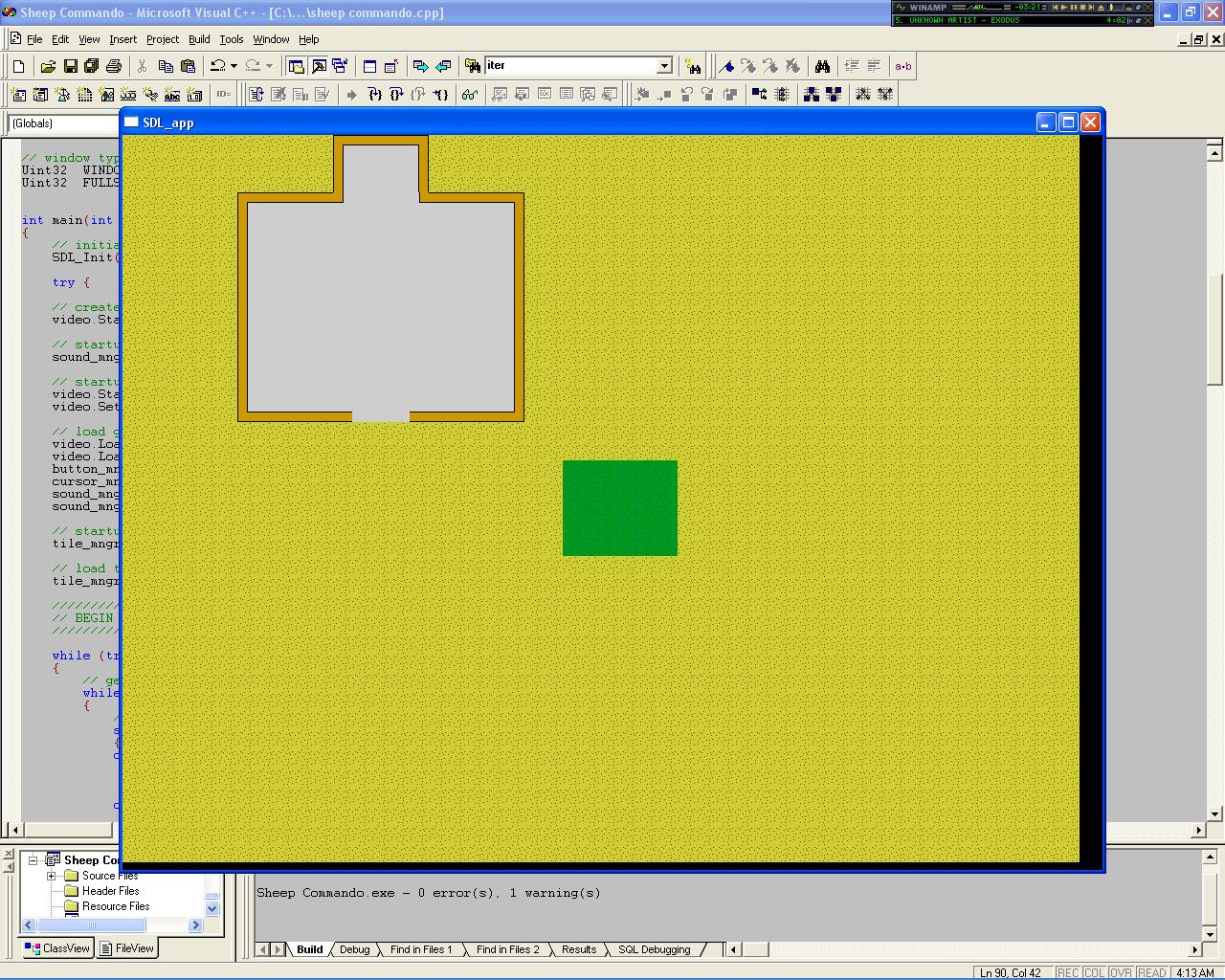Expand the Source Files folder node
Screen dimensions: 1225x980
(51, 876)
